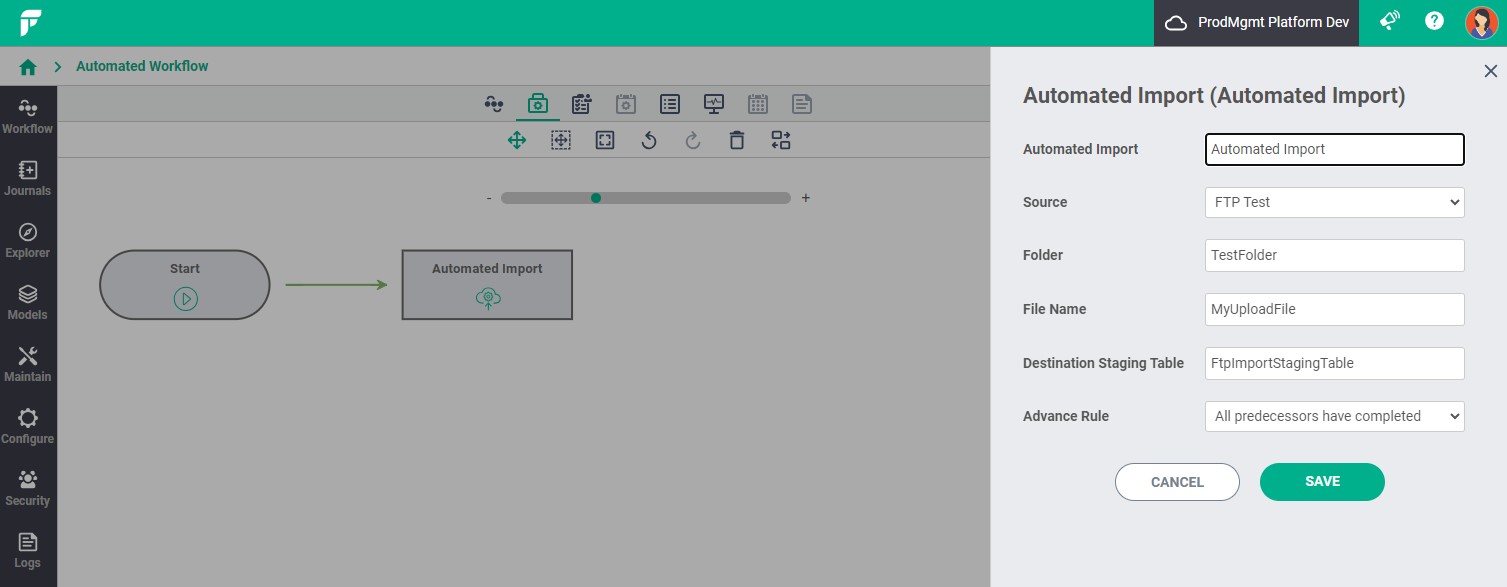Open the Workflow section in the sidebar
The height and width of the screenshot is (587, 1507).
tap(28, 116)
